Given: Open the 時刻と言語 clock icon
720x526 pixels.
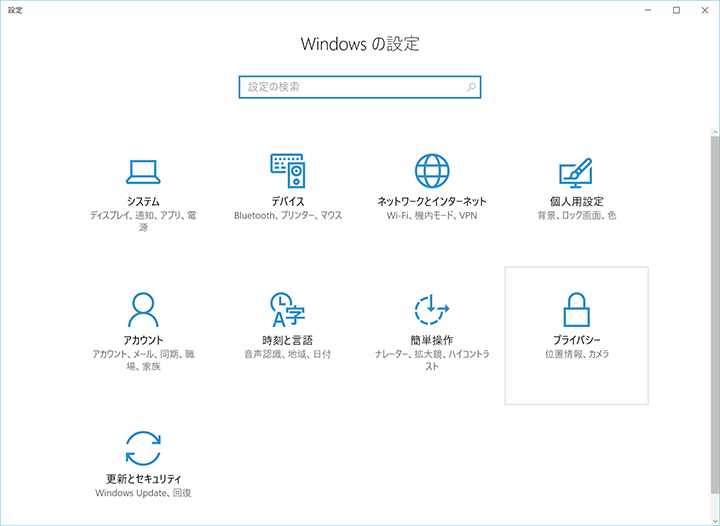Looking at the screenshot, I should [x=287, y=310].
